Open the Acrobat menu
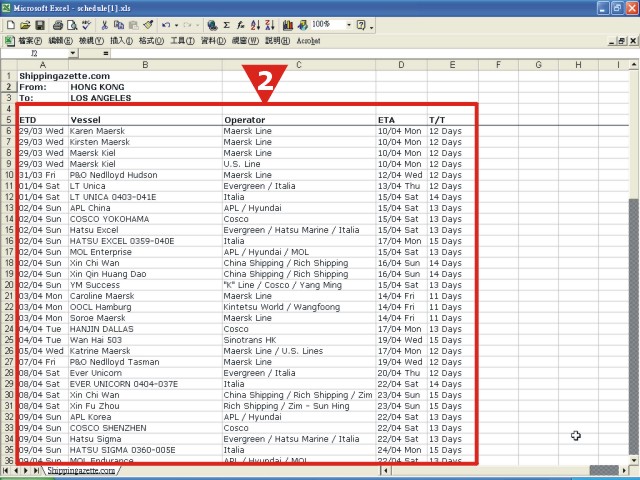The width and height of the screenshot is (640, 480). pyautogui.click(x=308, y=41)
